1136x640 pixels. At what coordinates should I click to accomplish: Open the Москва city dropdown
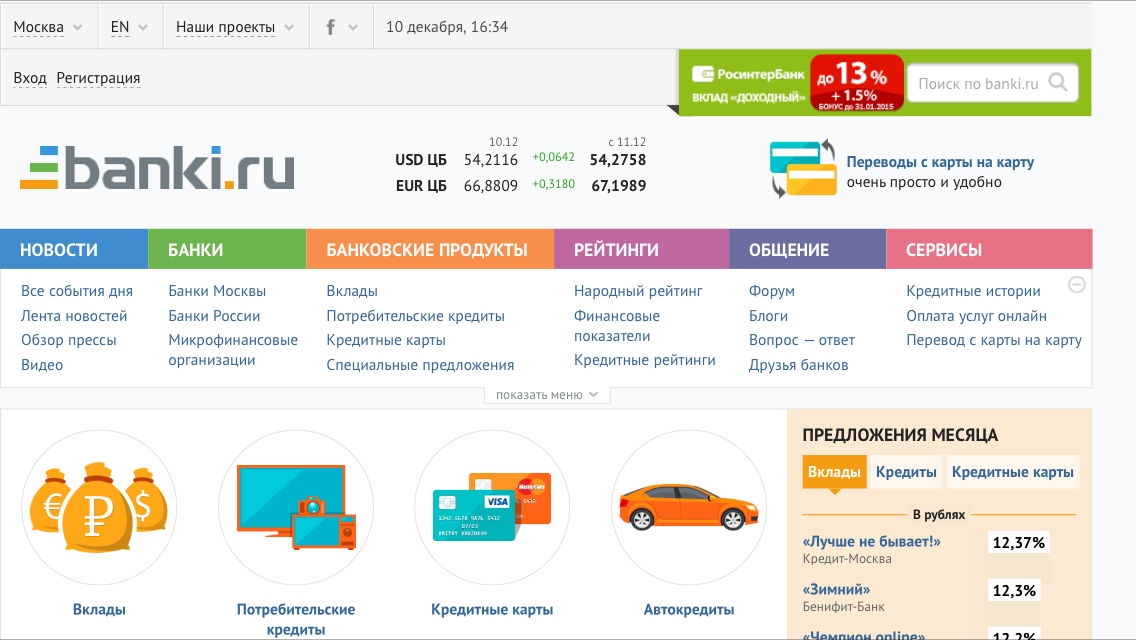[48, 28]
